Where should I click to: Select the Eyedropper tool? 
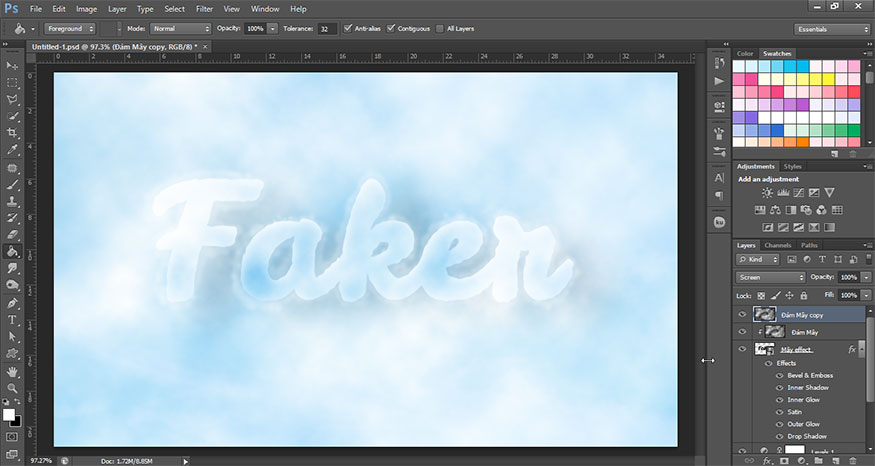[12, 150]
